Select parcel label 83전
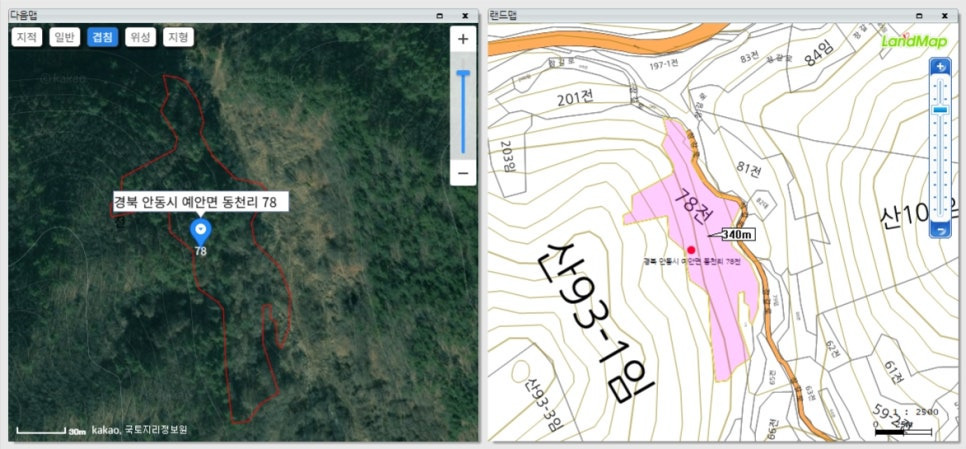 pos(750,57)
